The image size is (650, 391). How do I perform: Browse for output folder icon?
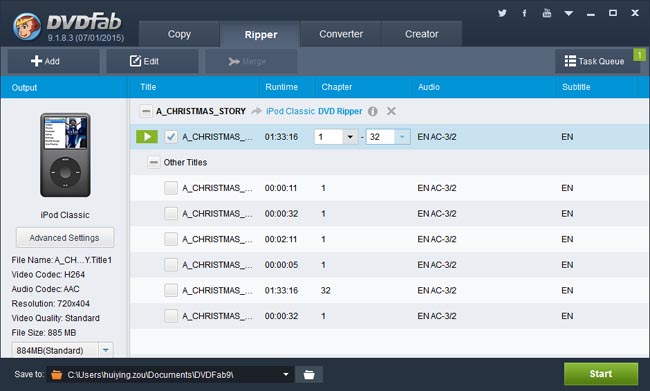pyautogui.click(x=309, y=374)
